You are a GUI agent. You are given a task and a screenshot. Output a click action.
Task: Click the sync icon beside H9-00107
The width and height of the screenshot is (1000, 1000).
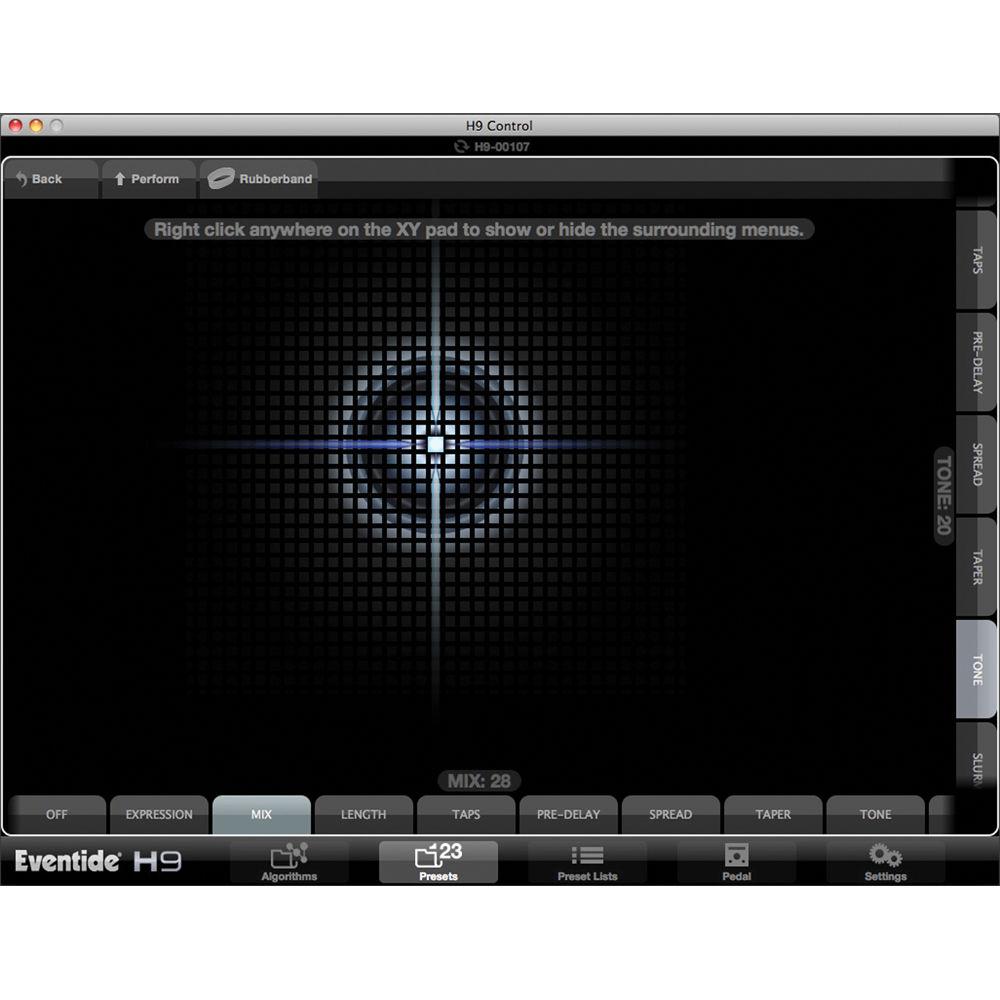click(x=461, y=146)
